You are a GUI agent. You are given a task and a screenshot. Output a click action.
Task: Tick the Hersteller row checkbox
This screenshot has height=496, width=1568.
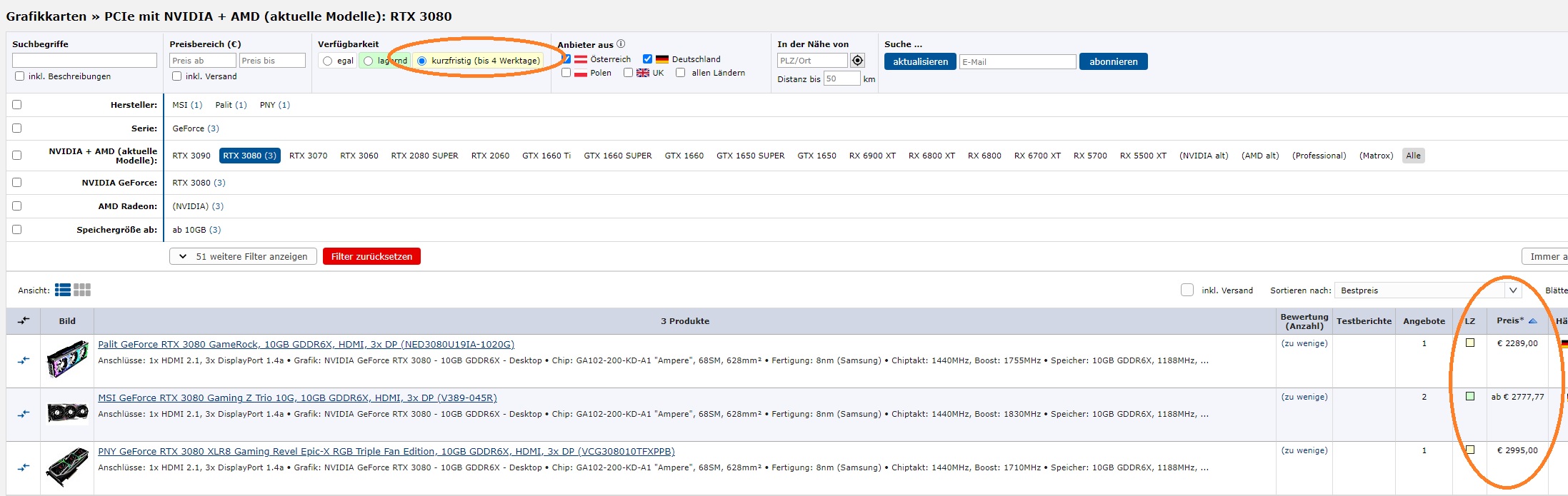tap(17, 104)
